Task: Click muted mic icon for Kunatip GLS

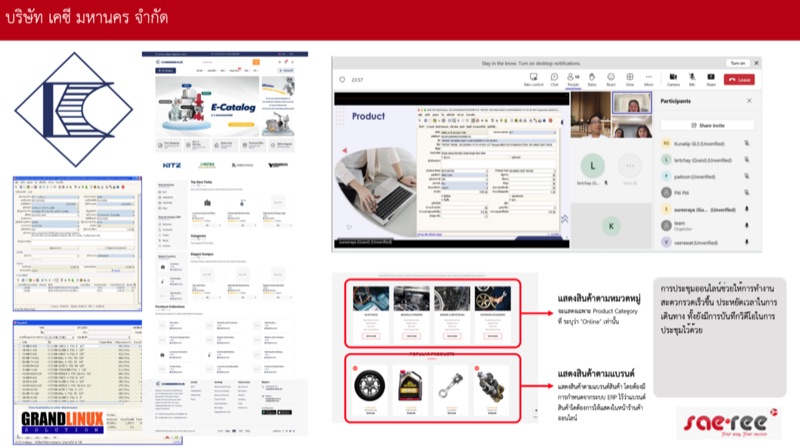Action: (747, 143)
